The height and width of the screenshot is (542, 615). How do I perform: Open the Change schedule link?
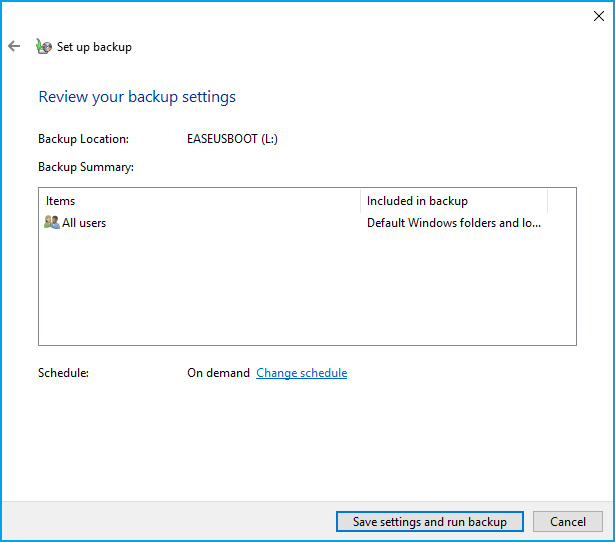[x=301, y=373]
